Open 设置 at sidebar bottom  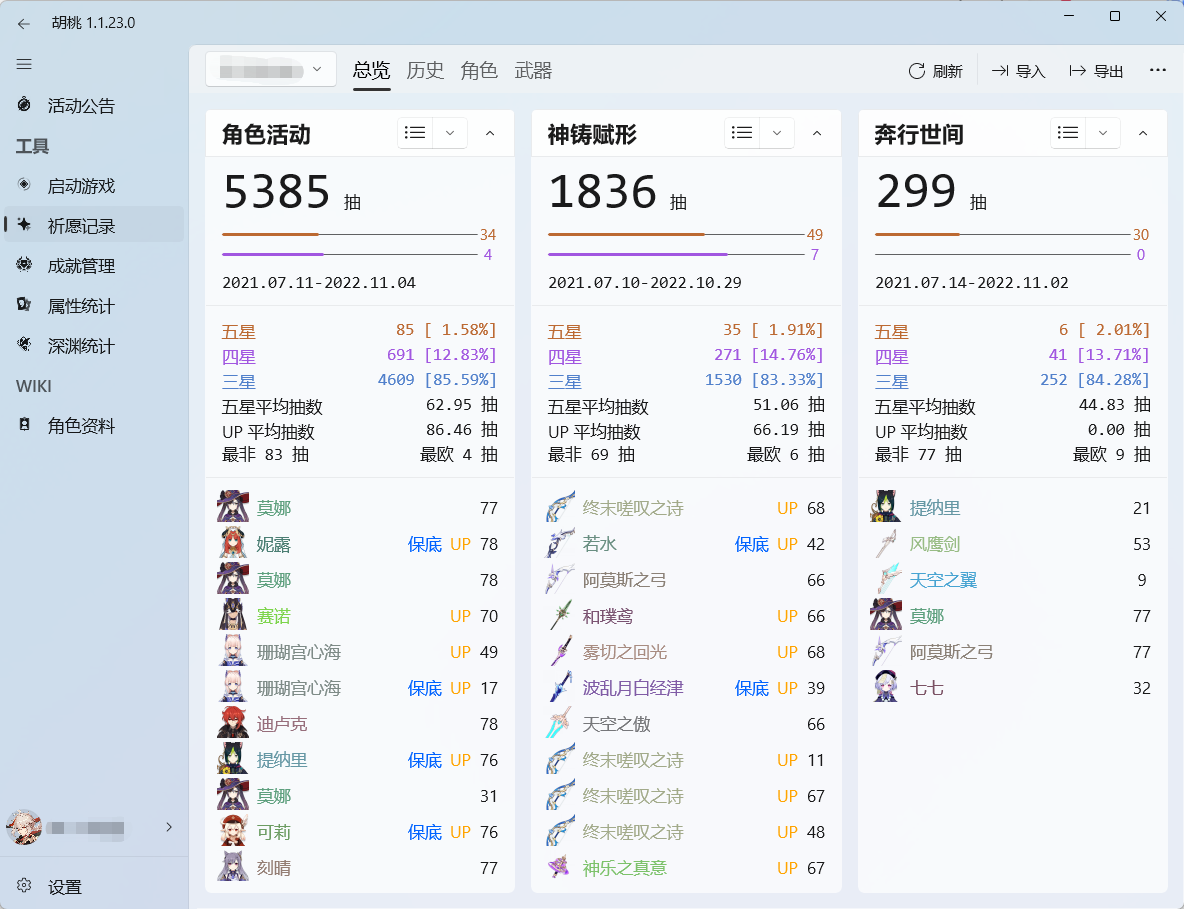point(64,887)
